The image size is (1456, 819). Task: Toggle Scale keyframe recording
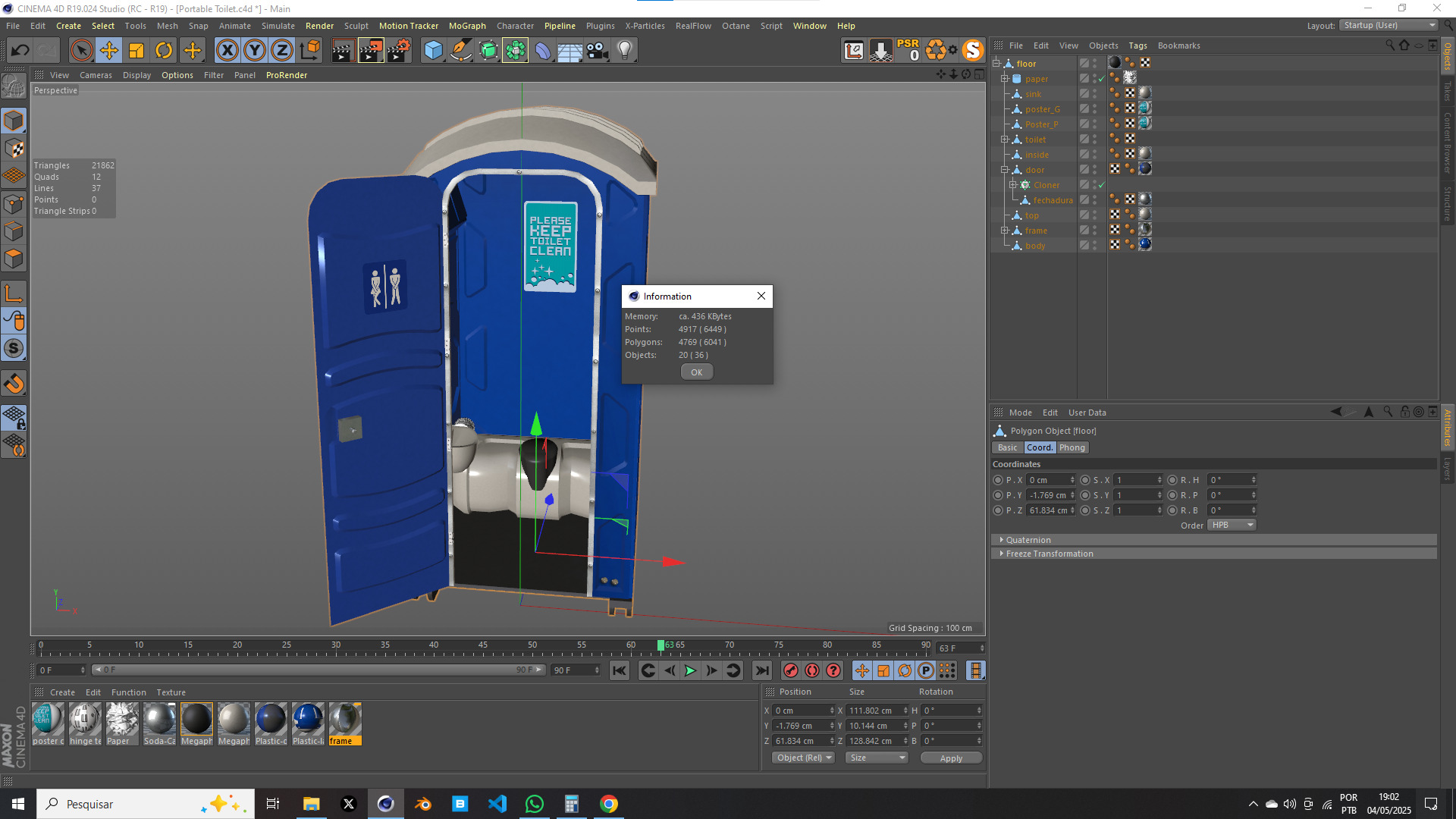click(x=883, y=670)
